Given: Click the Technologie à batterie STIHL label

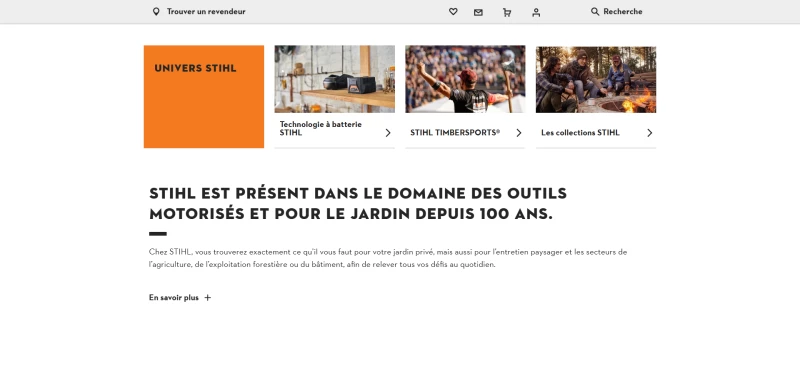Looking at the screenshot, I should pyautogui.click(x=320, y=129).
